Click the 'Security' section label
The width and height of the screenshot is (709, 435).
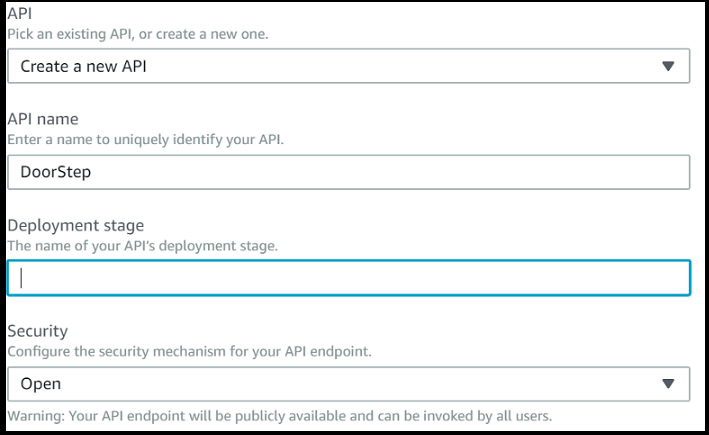pyautogui.click(x=37, y=331)
